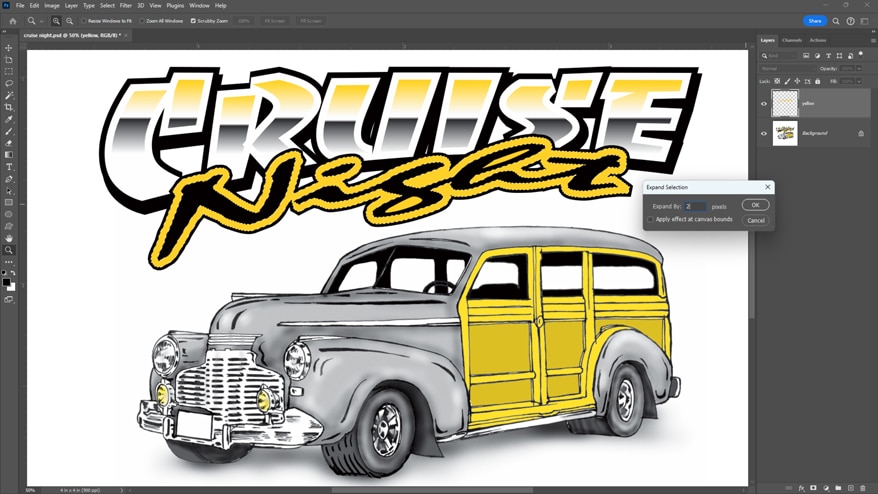Open the Filter menu
The width and height of the screenshot is (878, 494).
[126, 6]
